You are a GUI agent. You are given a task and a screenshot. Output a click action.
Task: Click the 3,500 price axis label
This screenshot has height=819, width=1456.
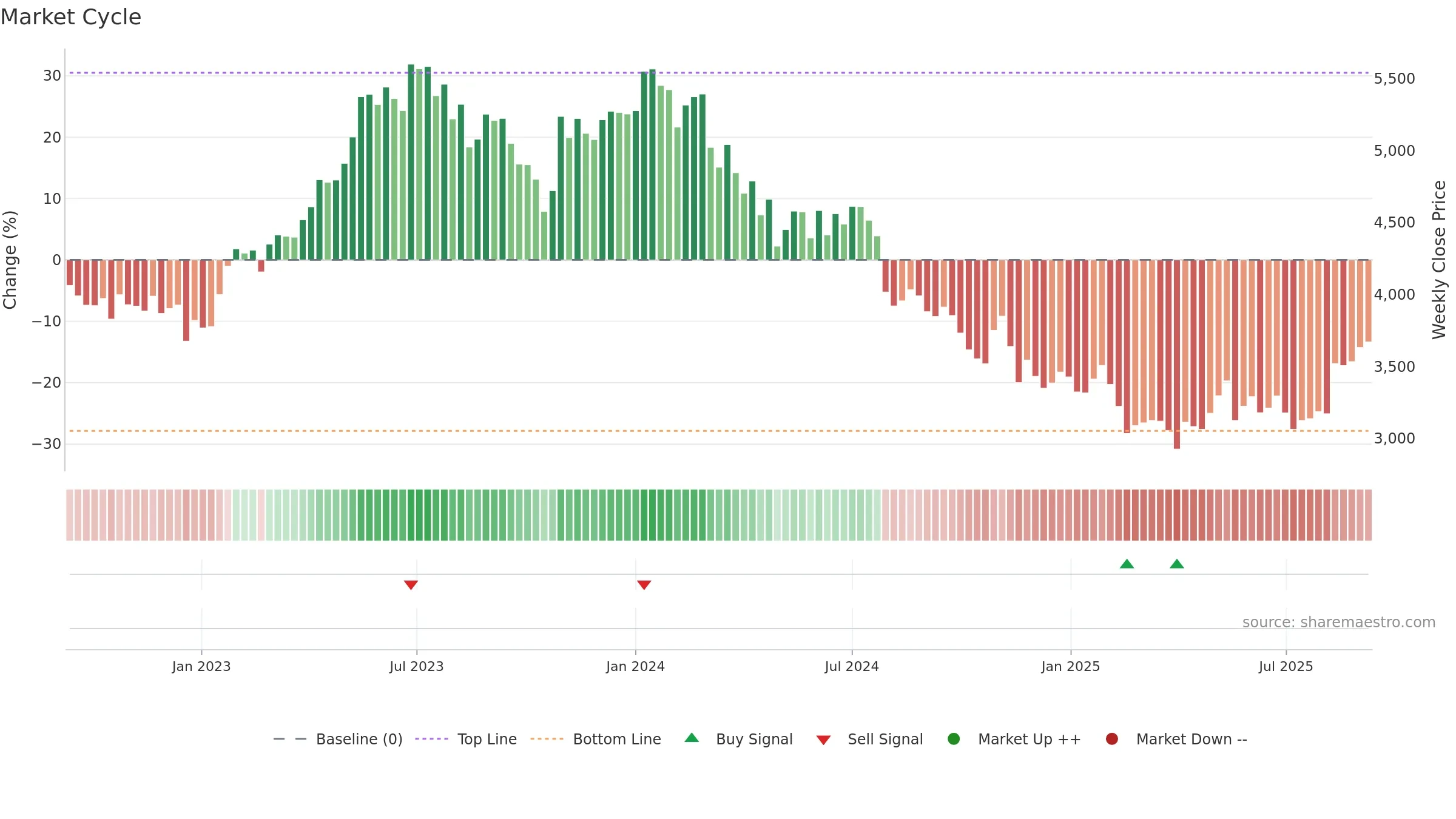click(1394, 367)
